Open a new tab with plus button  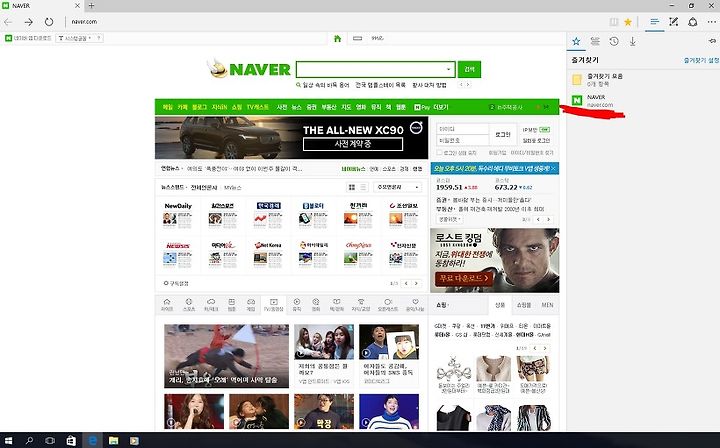coord(91,6)
